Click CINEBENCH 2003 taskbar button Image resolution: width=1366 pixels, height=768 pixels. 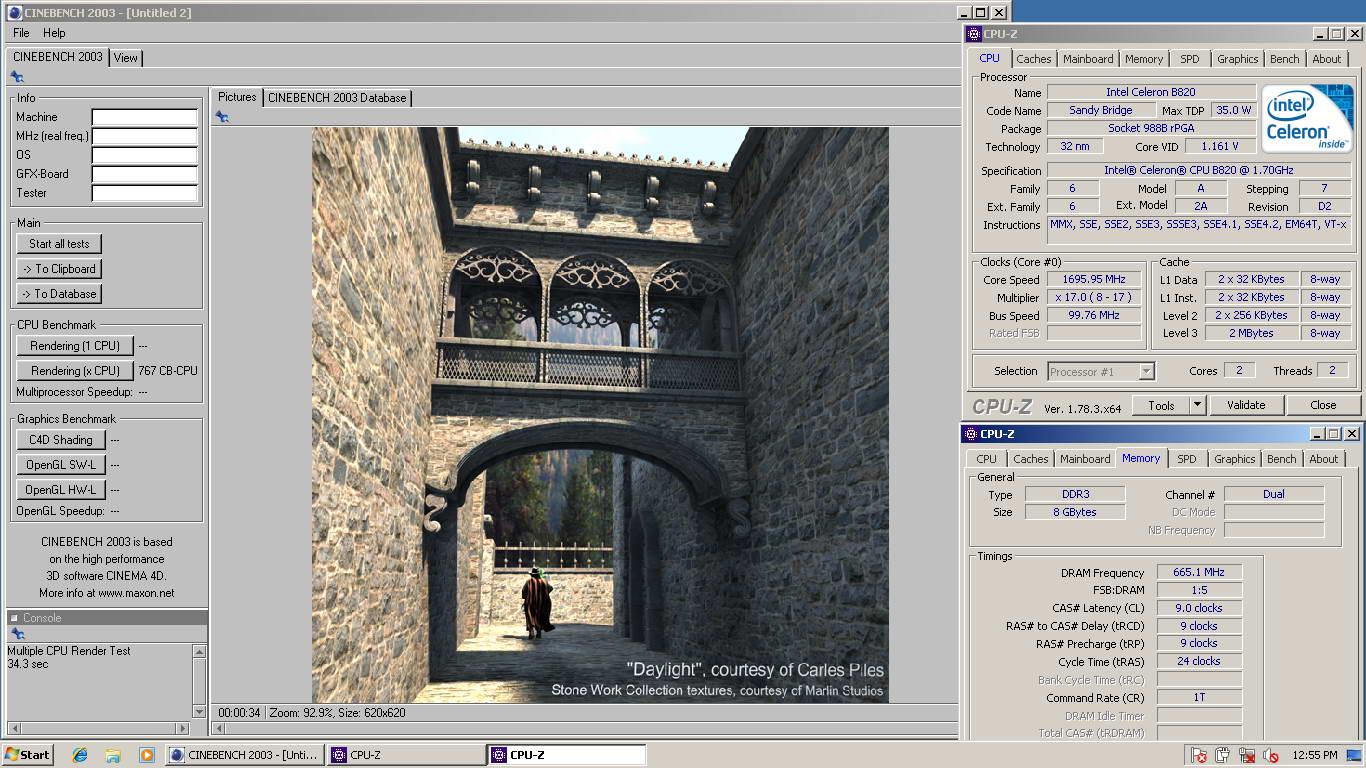click(x=245, y=755)
